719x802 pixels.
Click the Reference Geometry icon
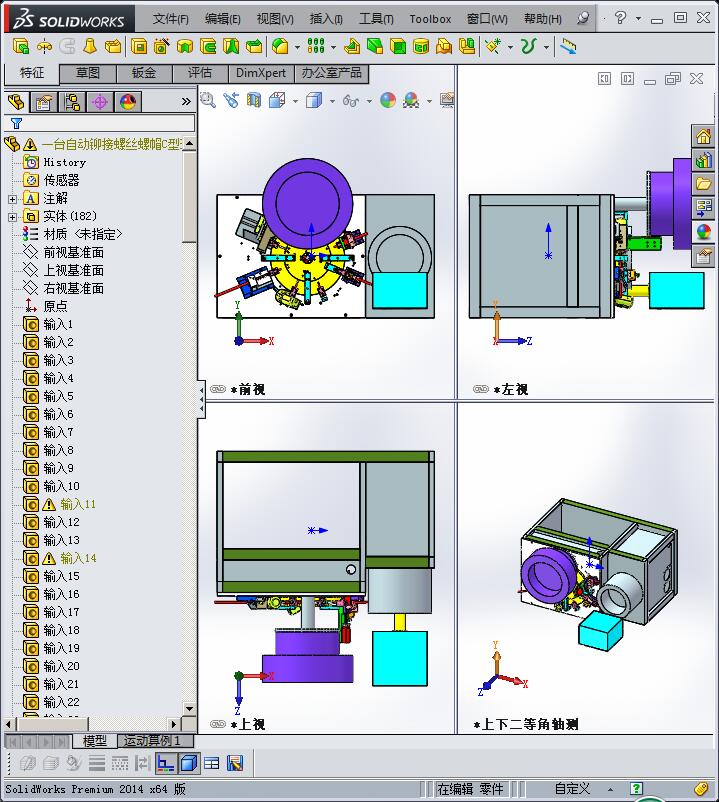(x=493, y=47)
